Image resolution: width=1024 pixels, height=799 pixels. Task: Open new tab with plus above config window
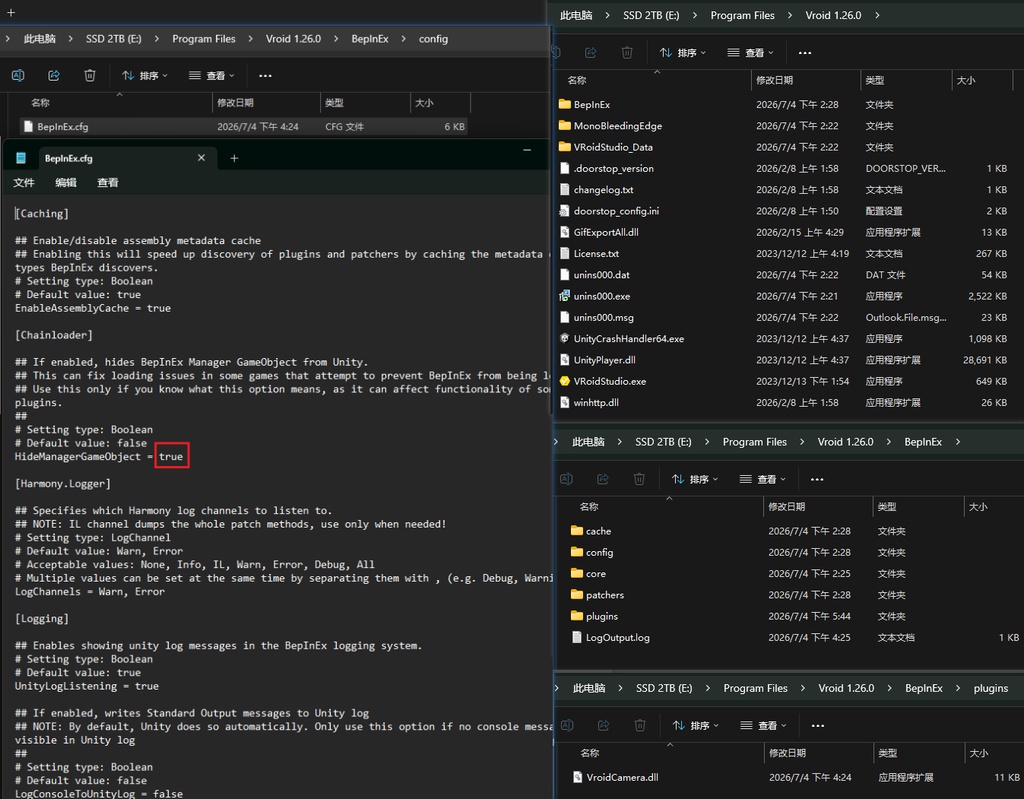[11, 12]
